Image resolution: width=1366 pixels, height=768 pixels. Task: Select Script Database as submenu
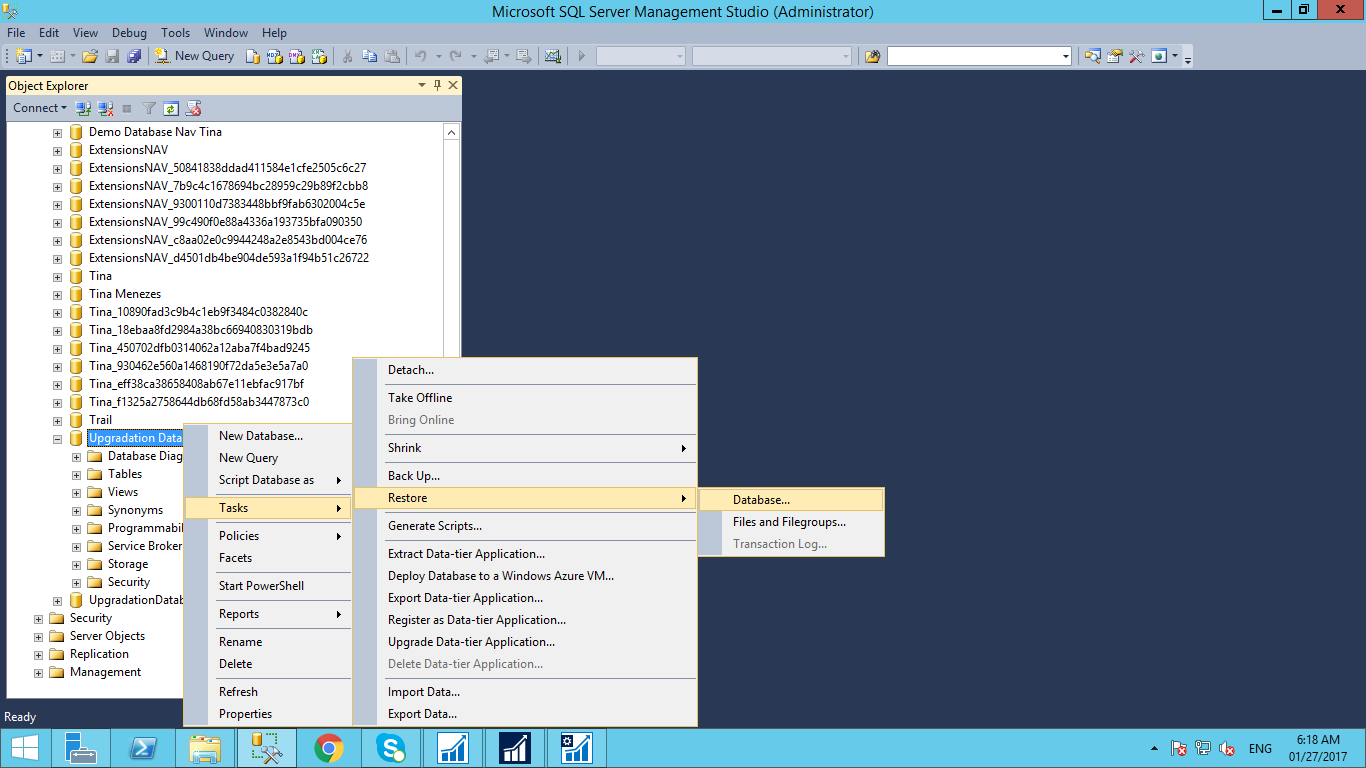[x=268, y=480]
